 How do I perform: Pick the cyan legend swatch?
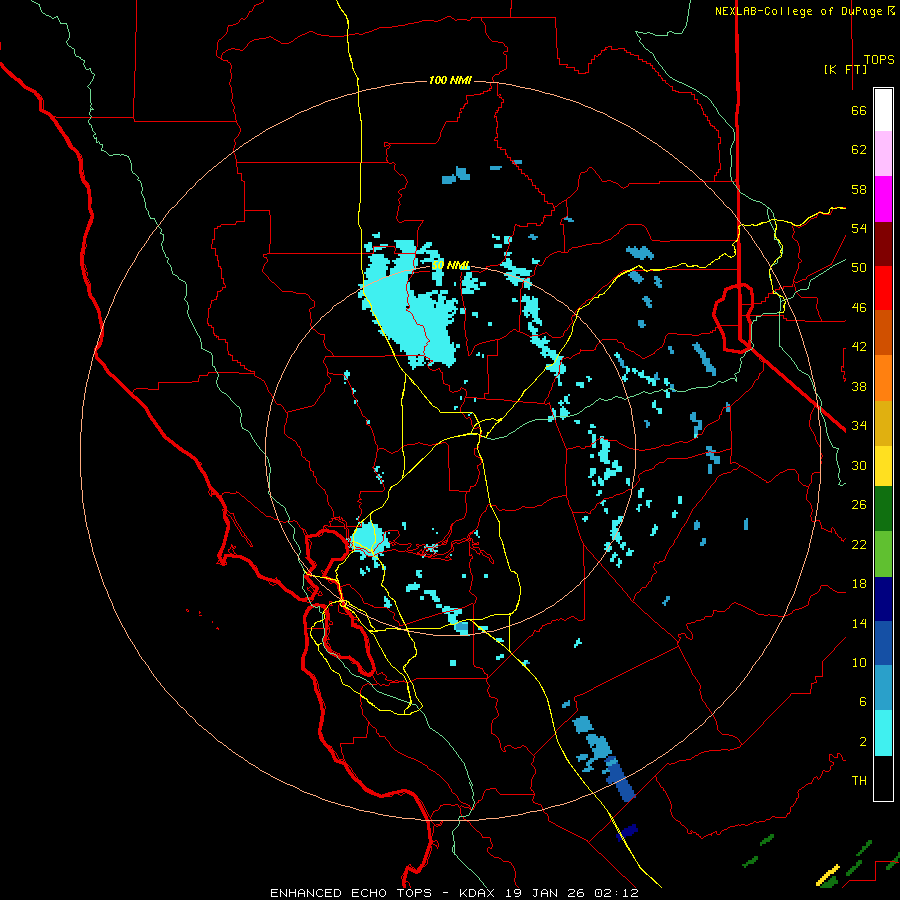click(883, 733)
